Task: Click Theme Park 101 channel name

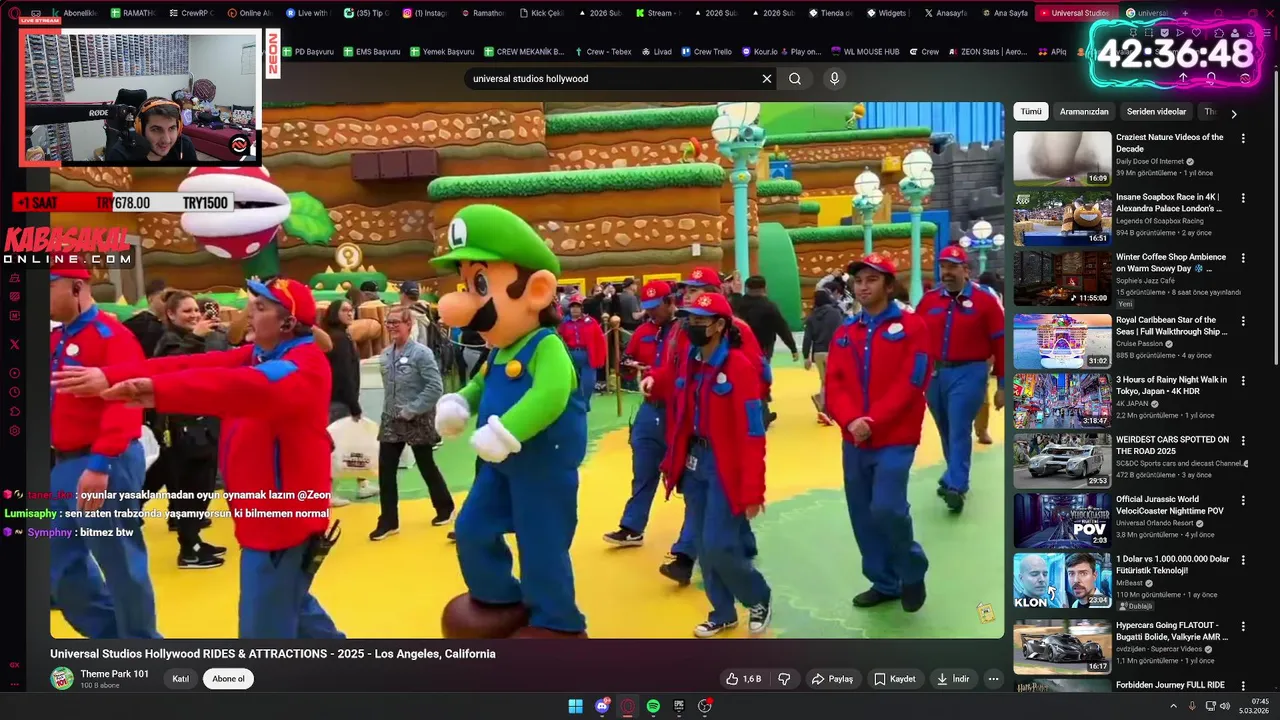Action: 115,674
